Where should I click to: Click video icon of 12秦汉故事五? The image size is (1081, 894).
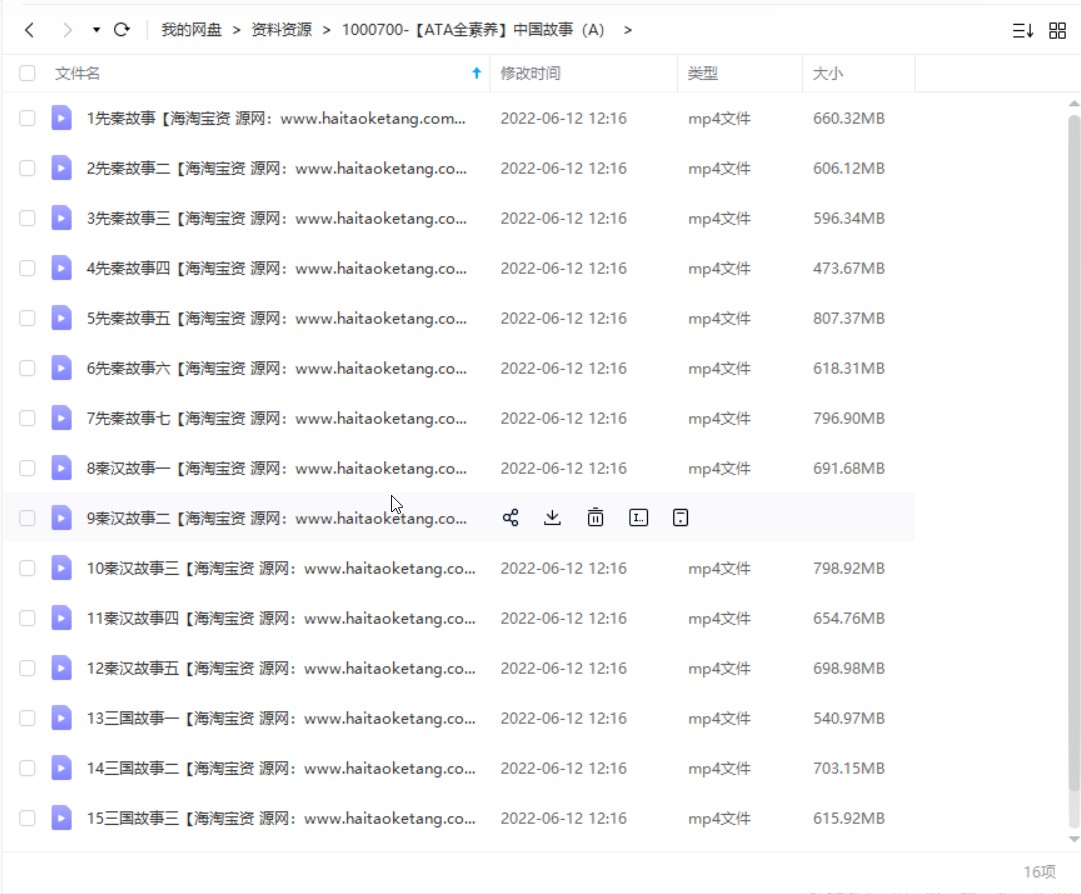coord(61,668)
